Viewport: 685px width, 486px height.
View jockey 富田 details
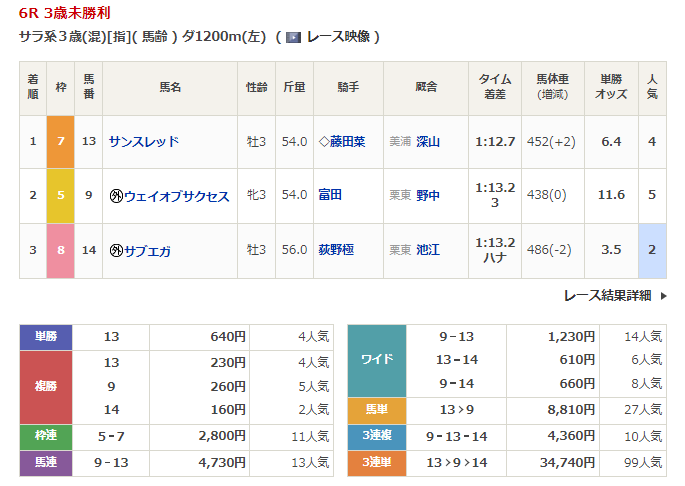pos(330,196)
